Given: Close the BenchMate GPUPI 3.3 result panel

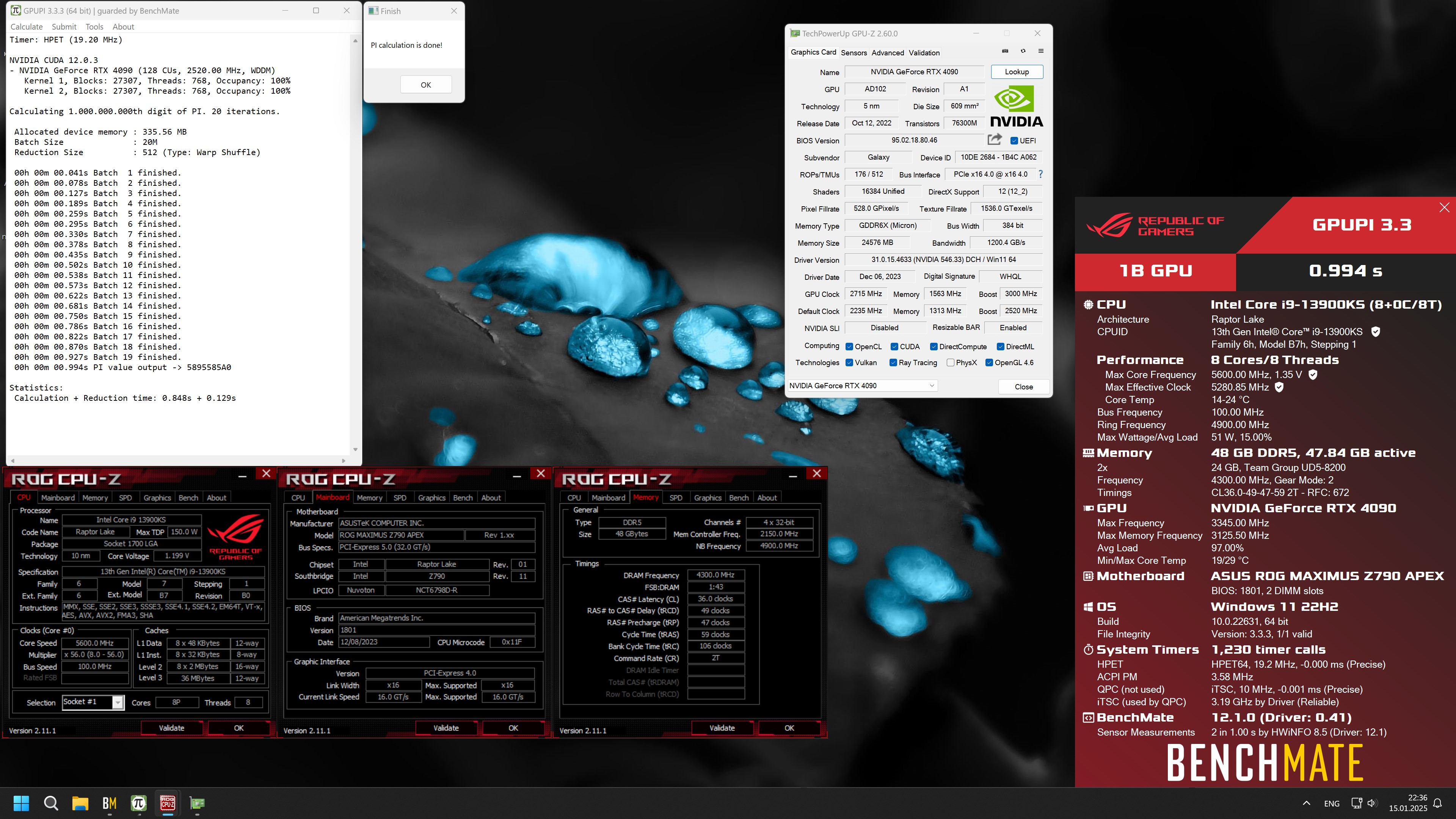Looking at the screenshot, I should pyautogui.click(x=1444, y=207).
